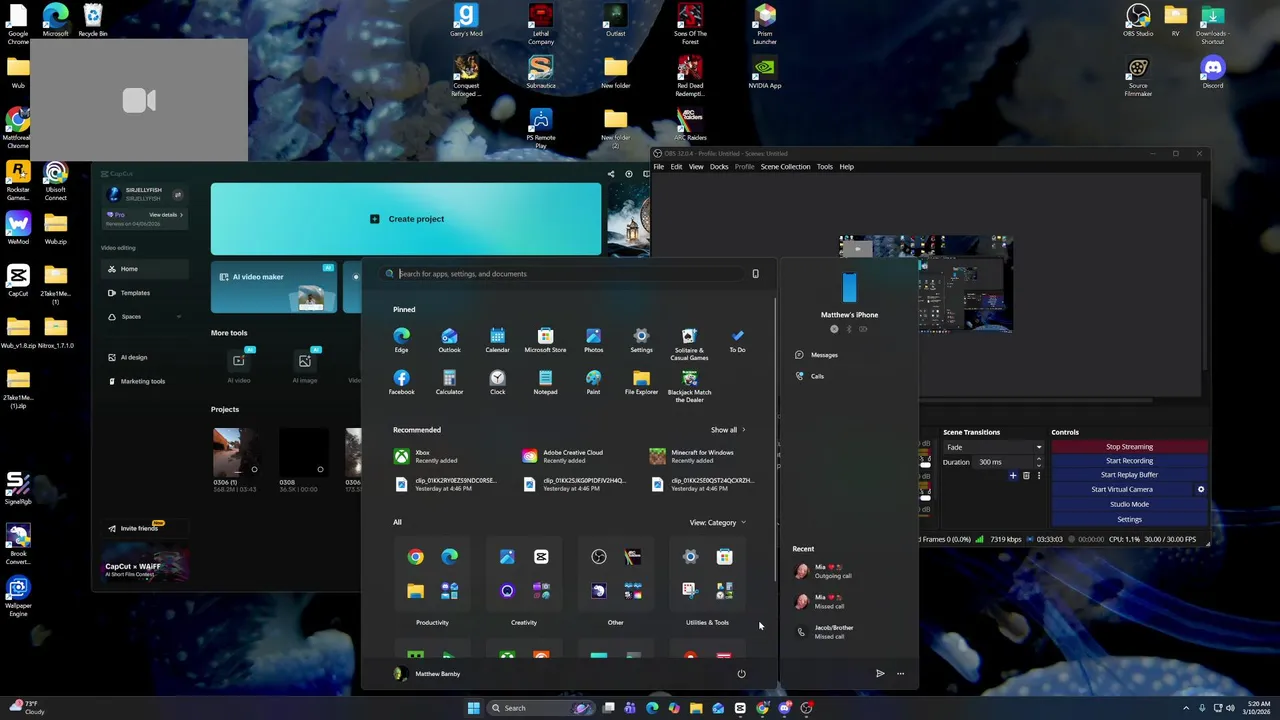Open Clock pinned app
Viewport: 1280px width, 720px height.
[x=497, y=382]
